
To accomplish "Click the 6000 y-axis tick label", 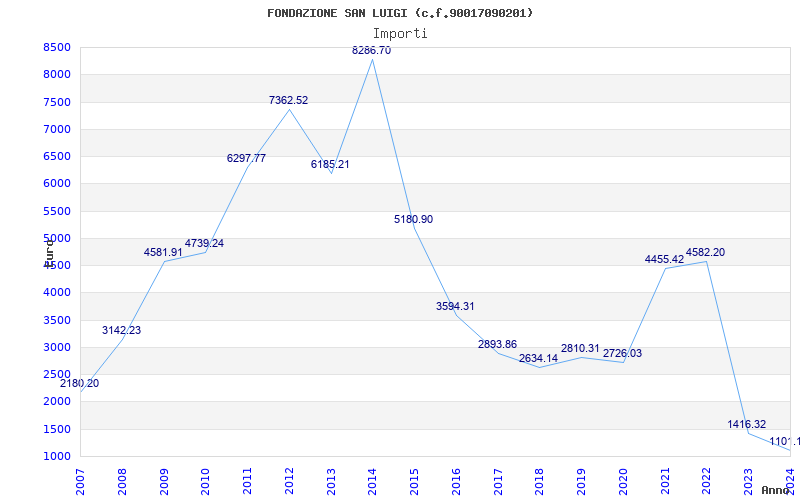I will point(57,184).
